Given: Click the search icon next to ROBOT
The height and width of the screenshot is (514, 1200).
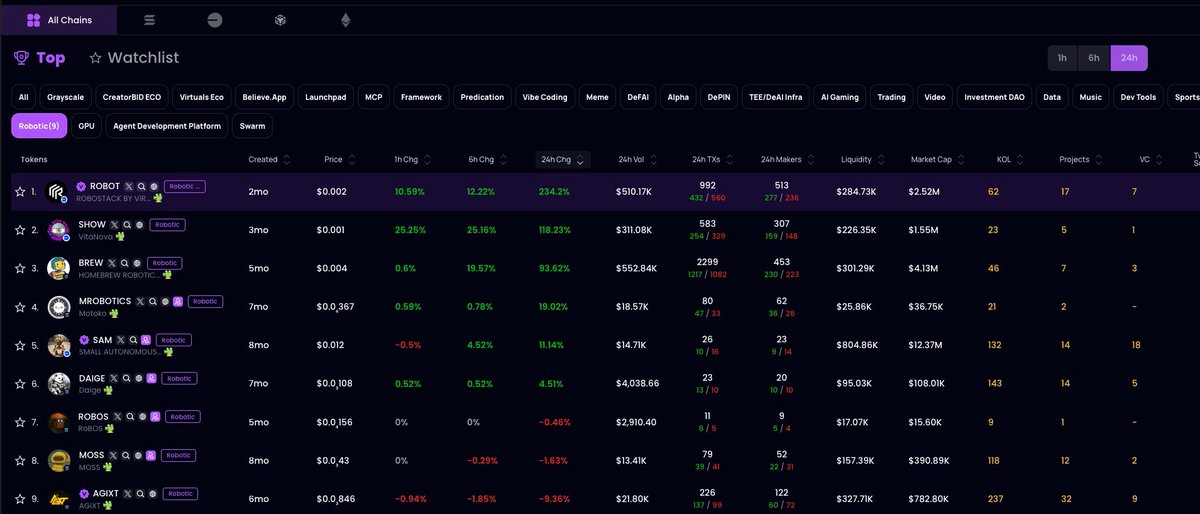Looking at the screenshot, I should [x=142, y=186].
